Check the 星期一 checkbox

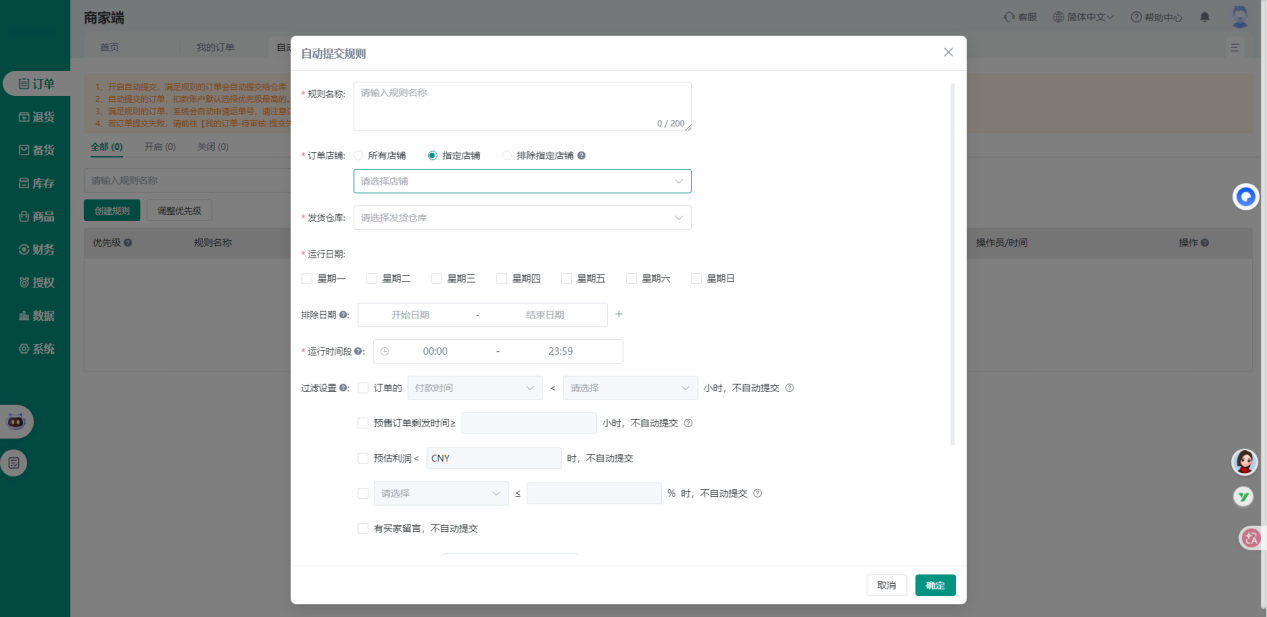tap(307, 279)
